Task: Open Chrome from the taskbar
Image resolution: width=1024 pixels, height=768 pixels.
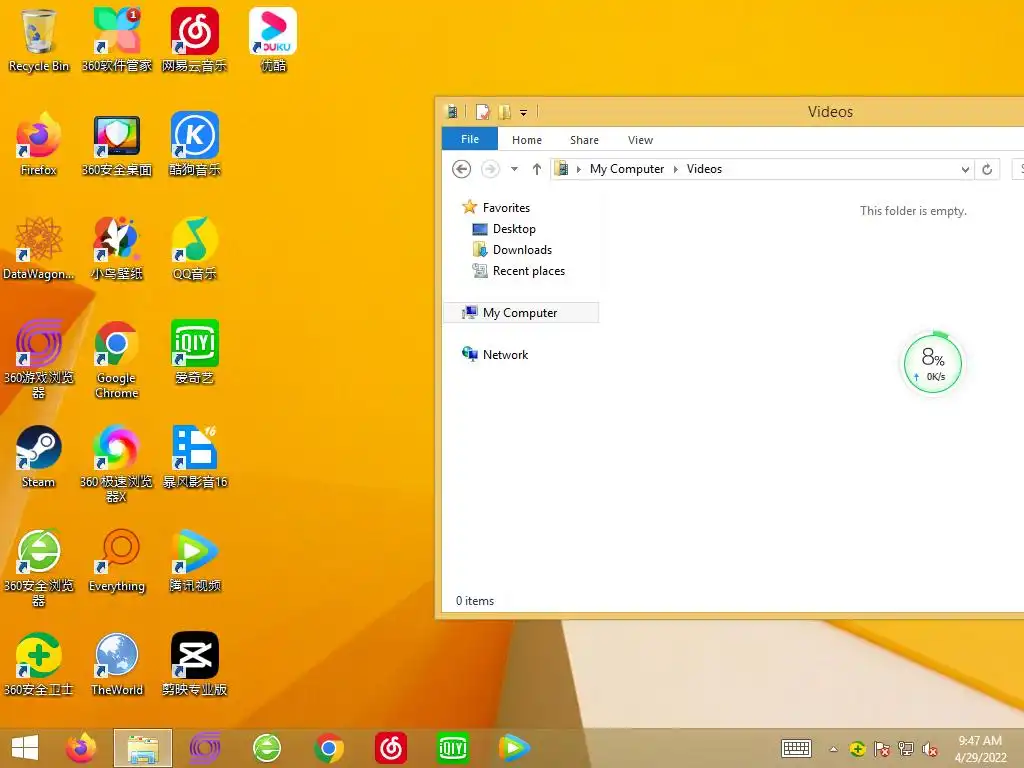Action: pos(328,748)
